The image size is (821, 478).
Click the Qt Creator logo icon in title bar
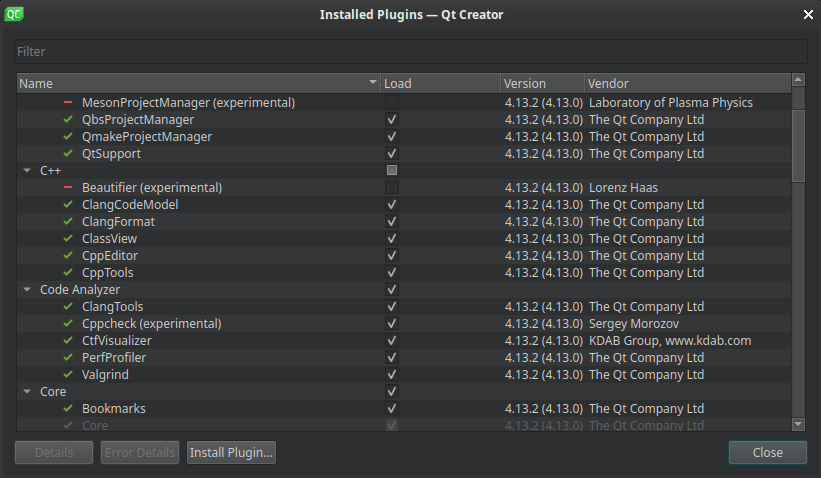[x=14, y=14]
